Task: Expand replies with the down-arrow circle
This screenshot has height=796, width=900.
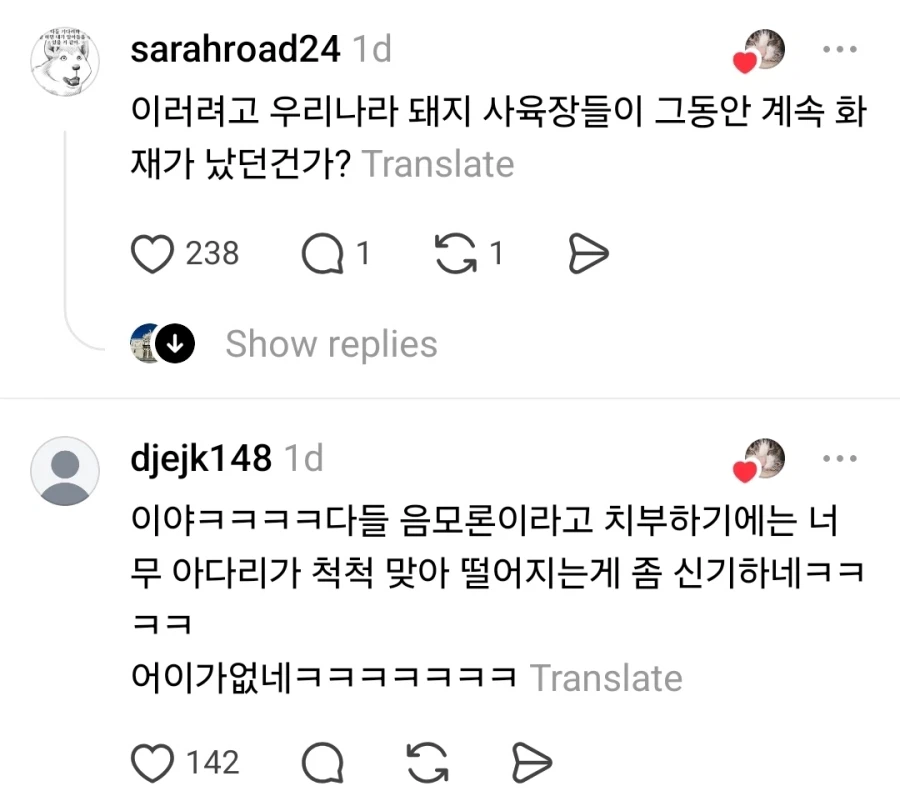Action: 175,343
